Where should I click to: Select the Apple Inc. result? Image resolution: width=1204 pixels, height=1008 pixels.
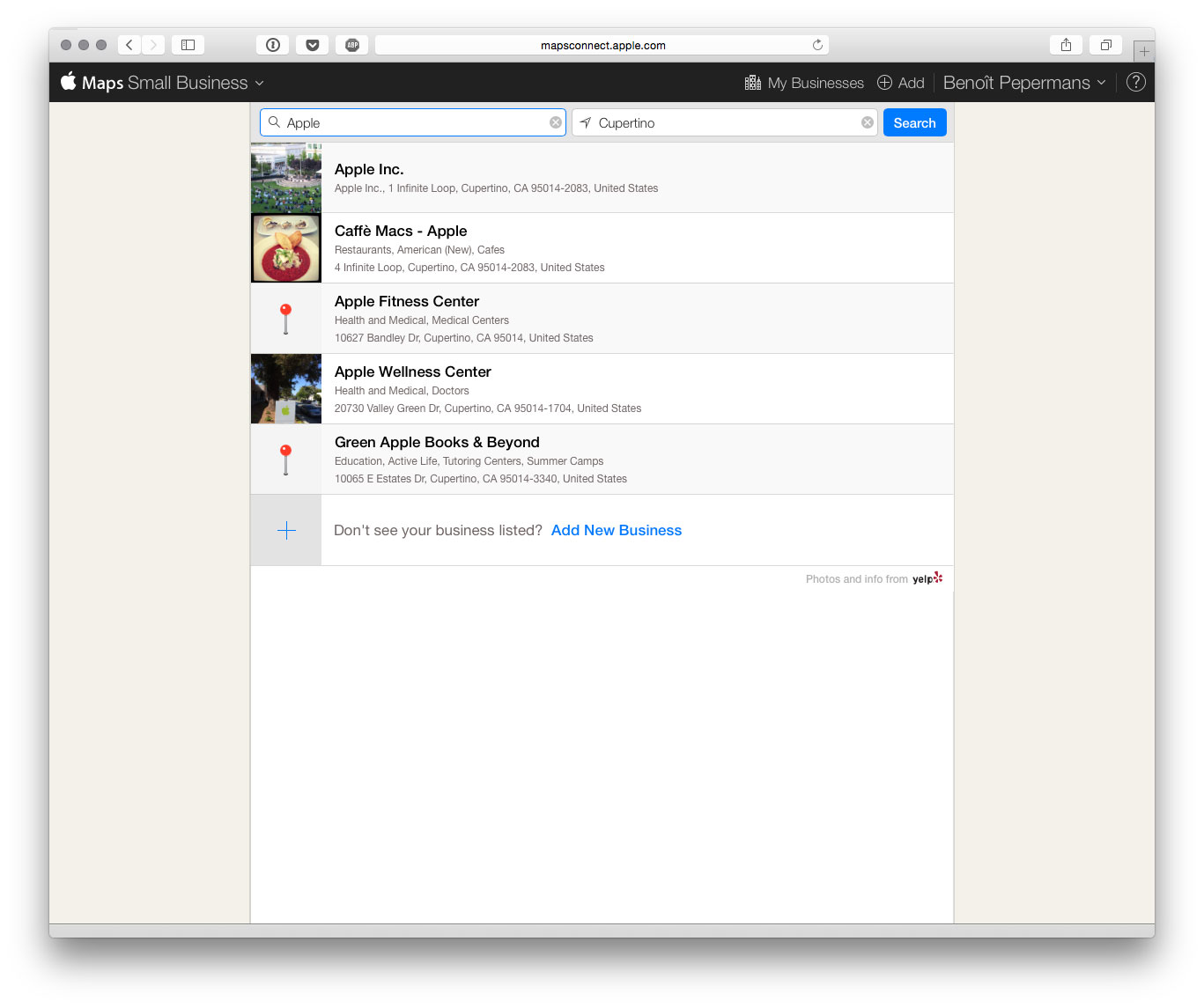point(602,178)
